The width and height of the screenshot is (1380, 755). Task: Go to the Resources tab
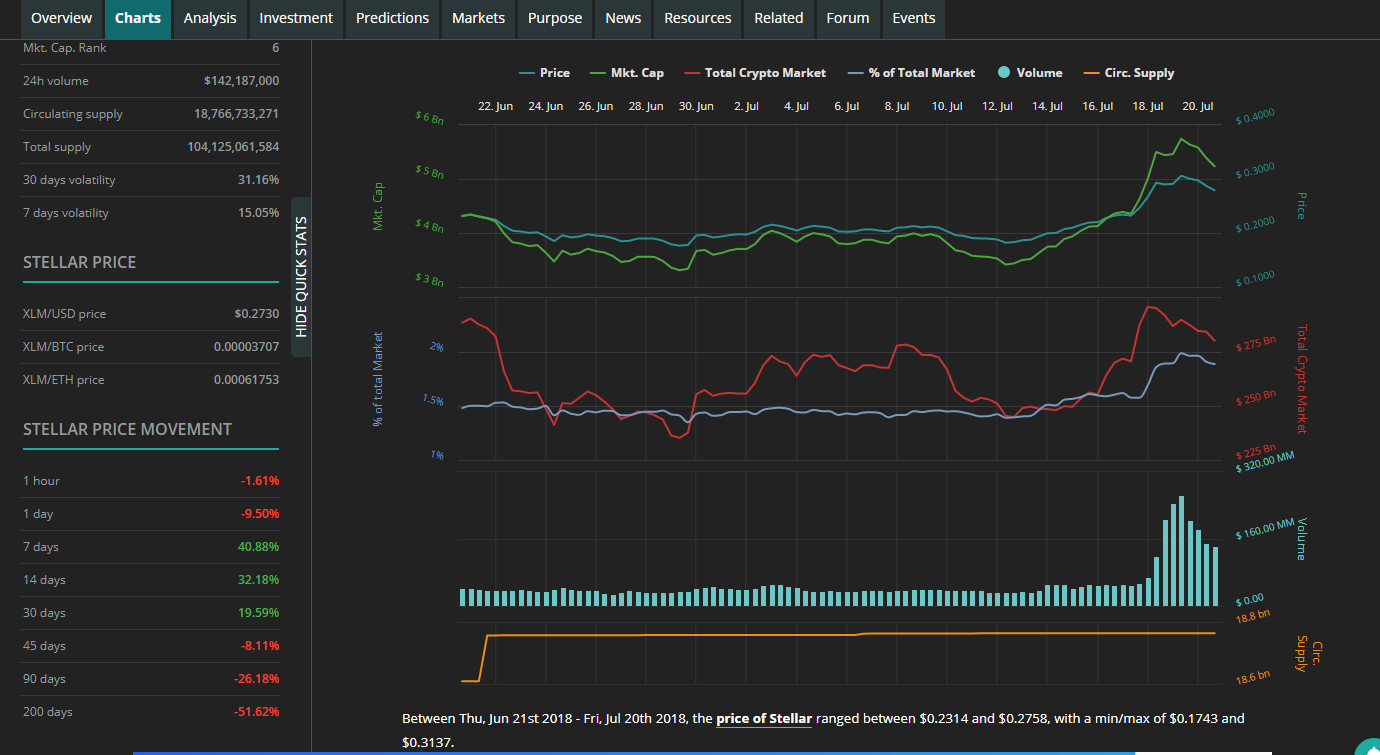tap(698, 18)
